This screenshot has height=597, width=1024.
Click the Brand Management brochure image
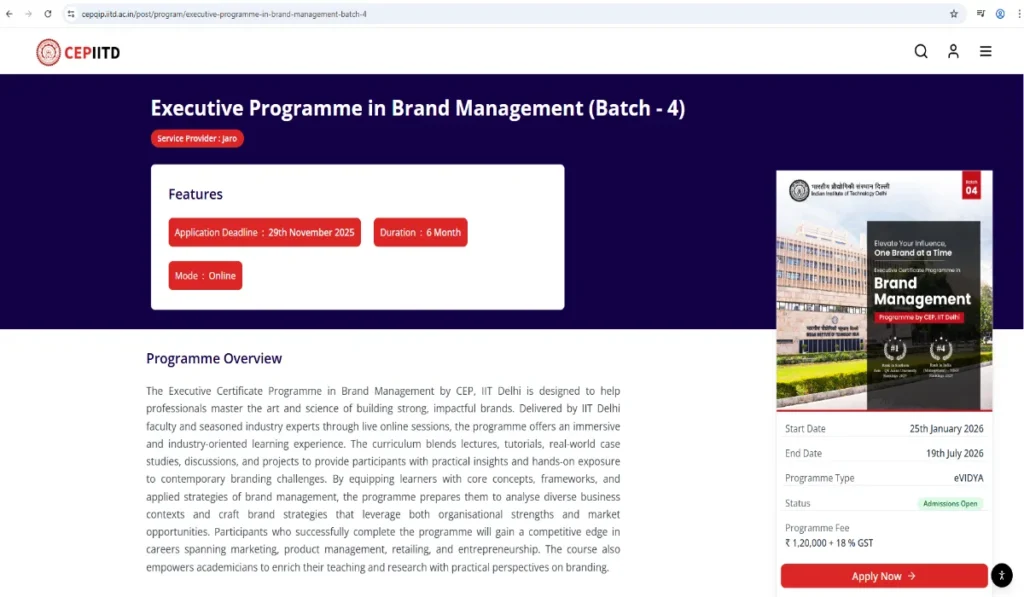(x=884, y=290)
